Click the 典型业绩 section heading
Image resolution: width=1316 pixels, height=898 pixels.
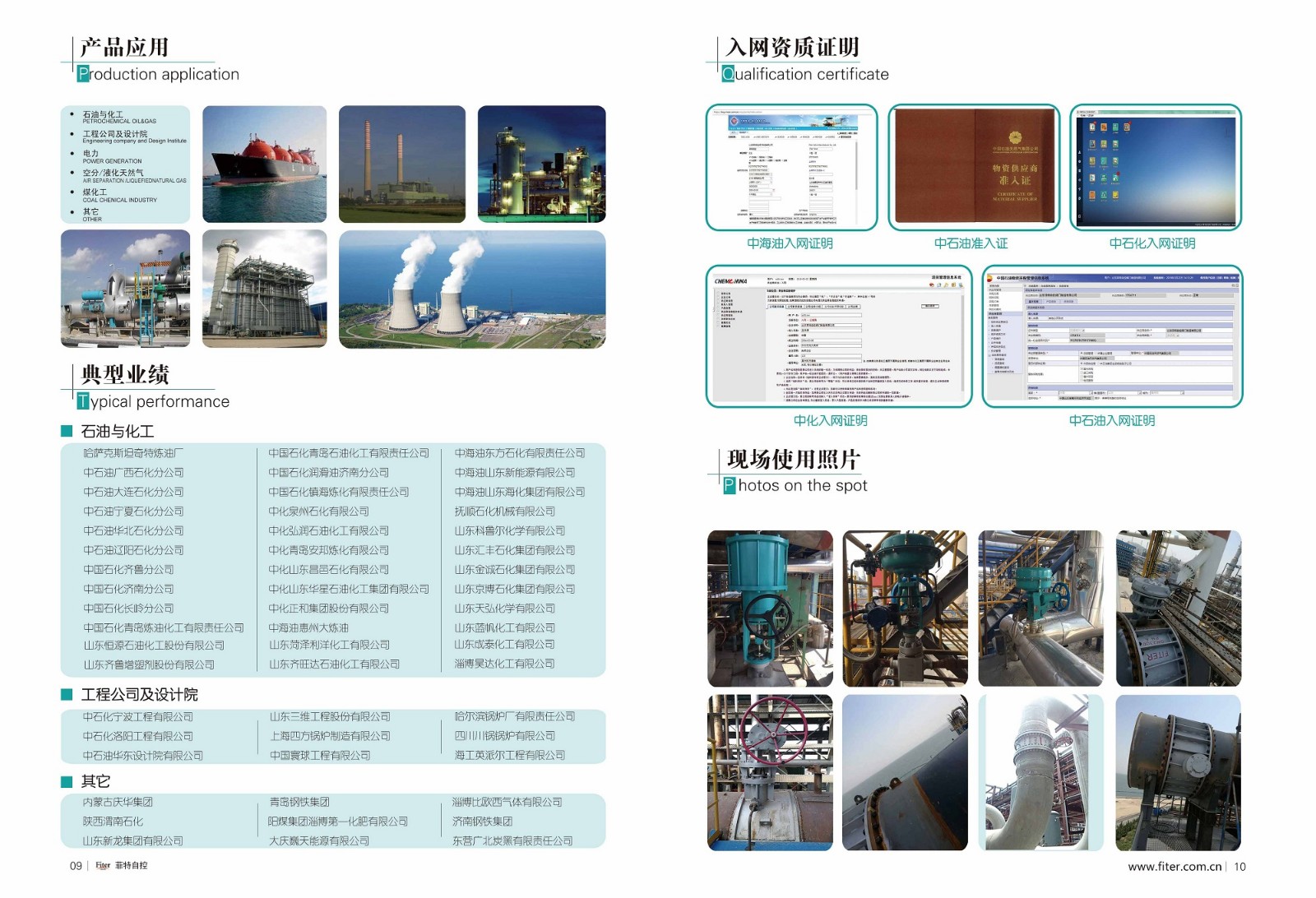125,375
